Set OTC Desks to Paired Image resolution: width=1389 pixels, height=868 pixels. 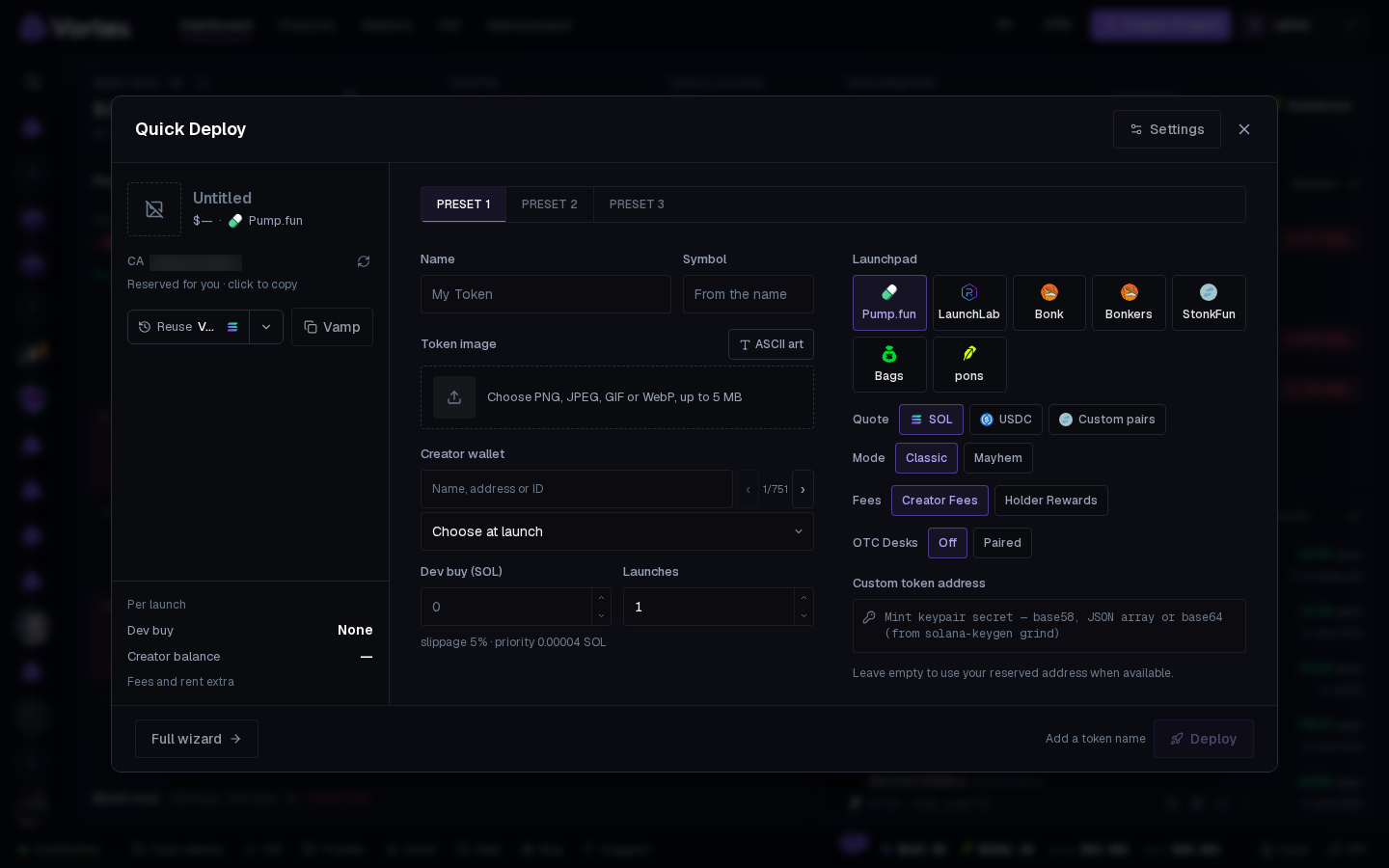[x=1002, y=543]
